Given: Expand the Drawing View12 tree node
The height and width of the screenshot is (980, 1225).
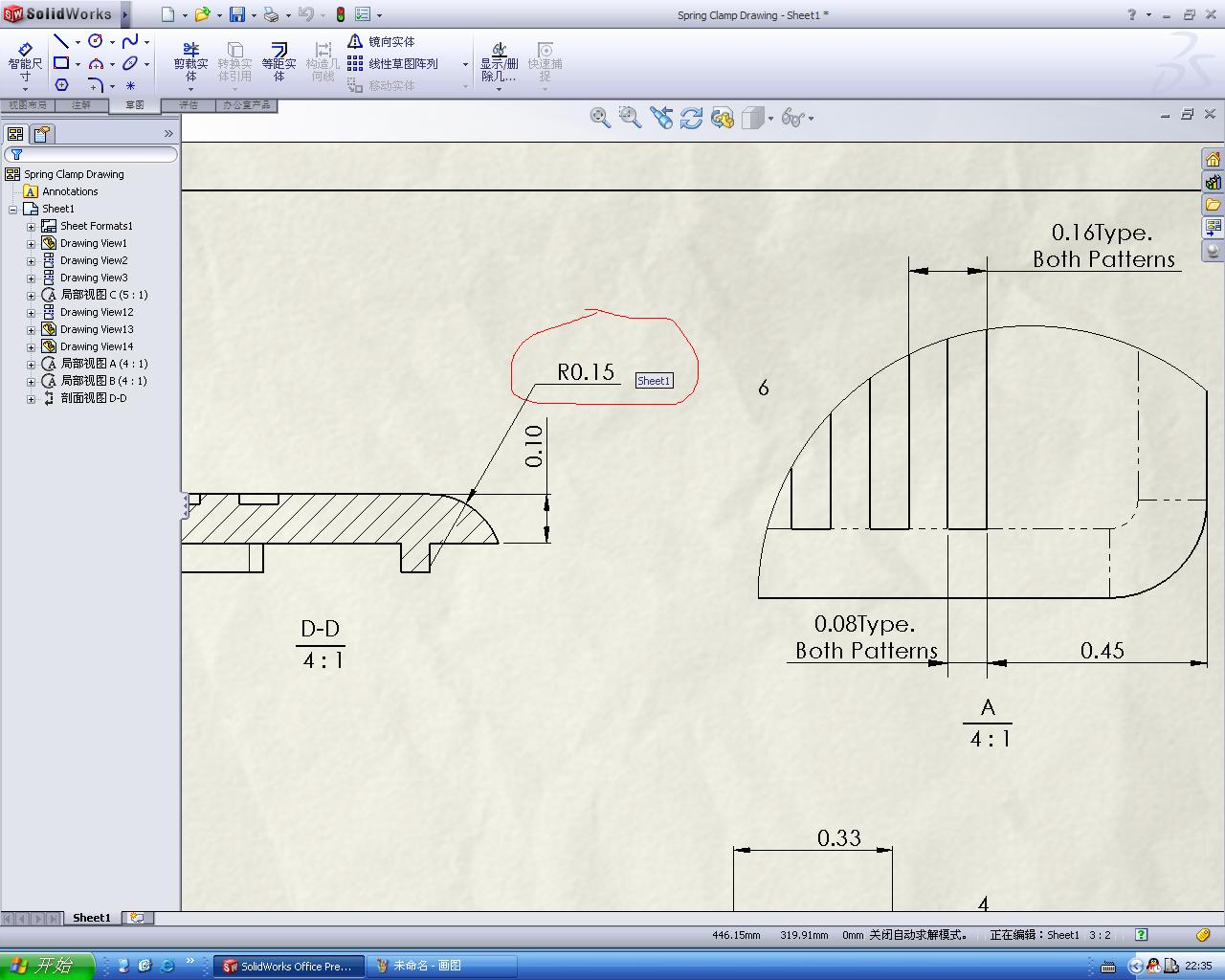Looking at the screenshot, I should point(31,313).
